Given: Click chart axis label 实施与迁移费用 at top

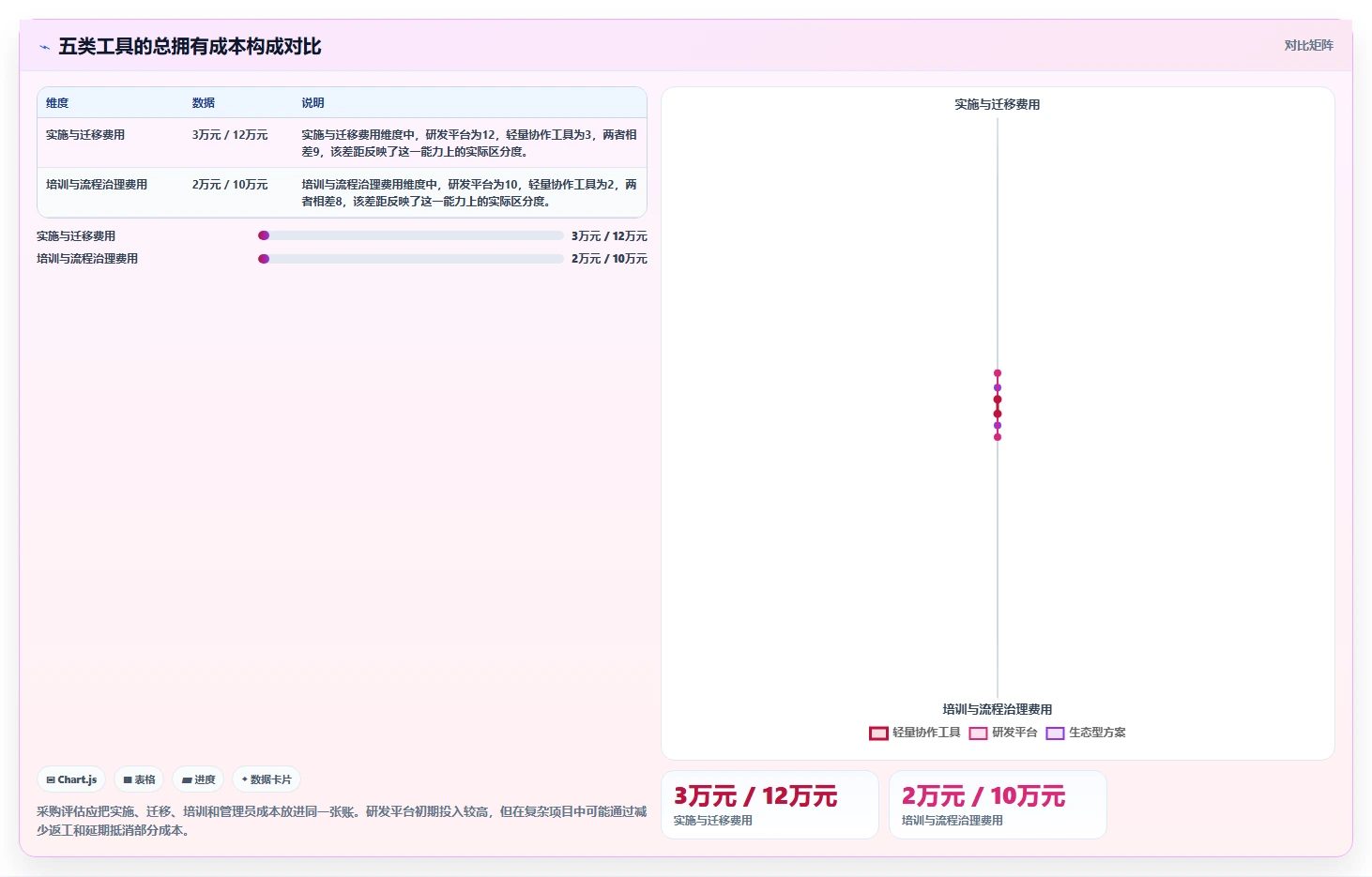Looking at the screenshot, I should click(998, 104).
